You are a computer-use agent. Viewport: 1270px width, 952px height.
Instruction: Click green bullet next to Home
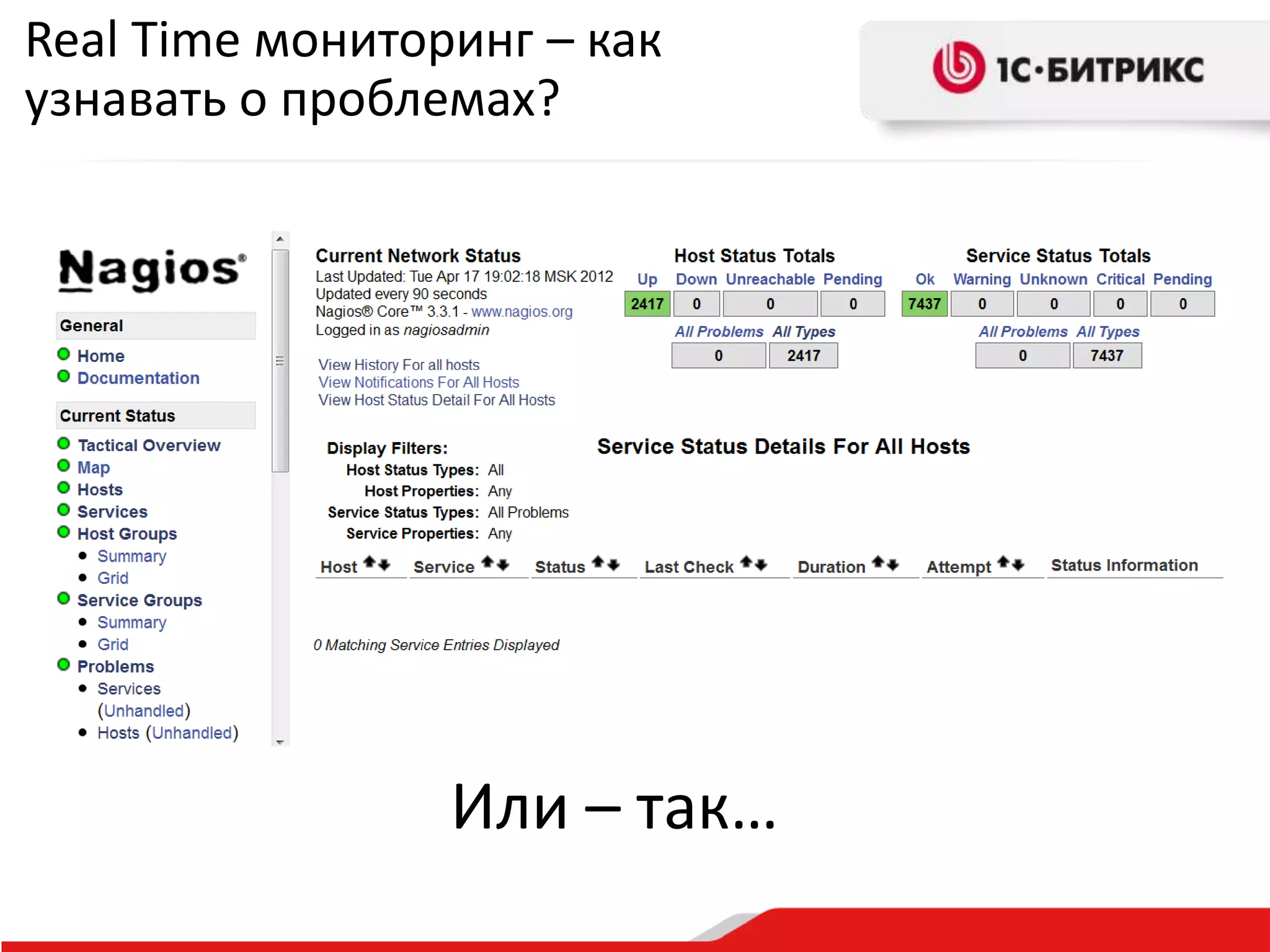coord(63,354)
